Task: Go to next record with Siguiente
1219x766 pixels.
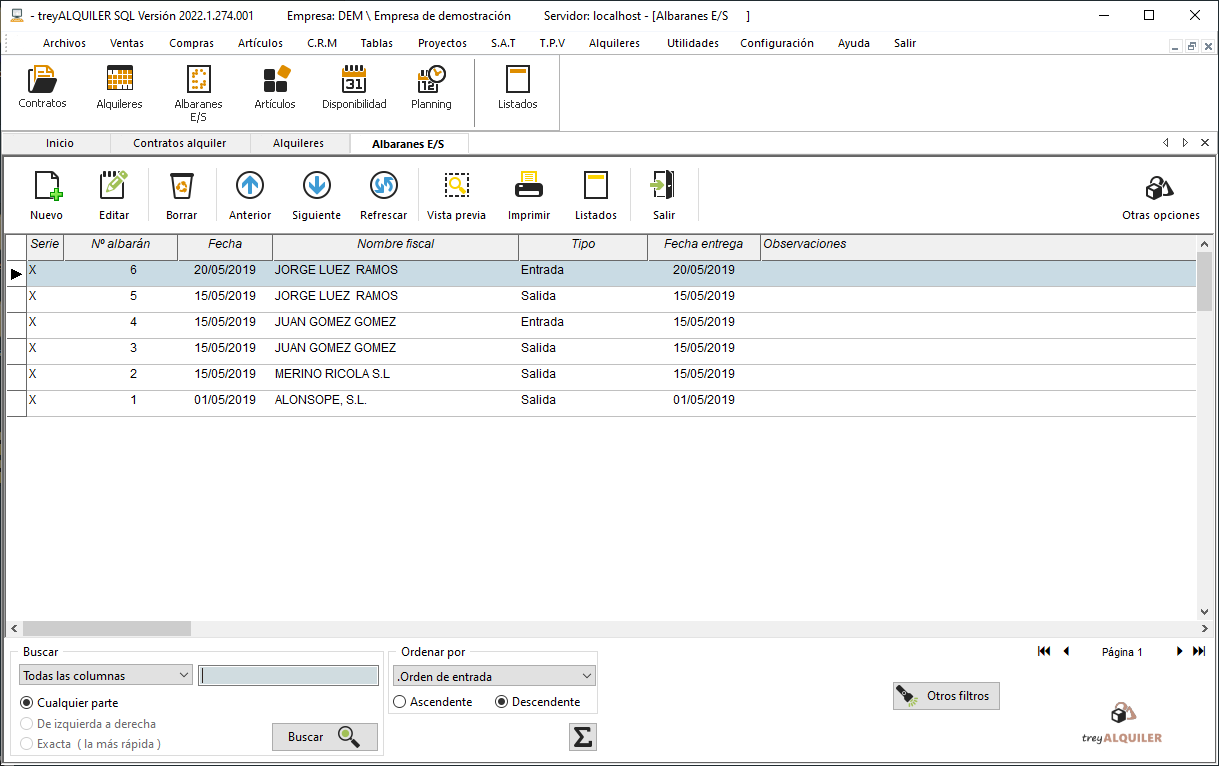Action: [x=316, y=195]
